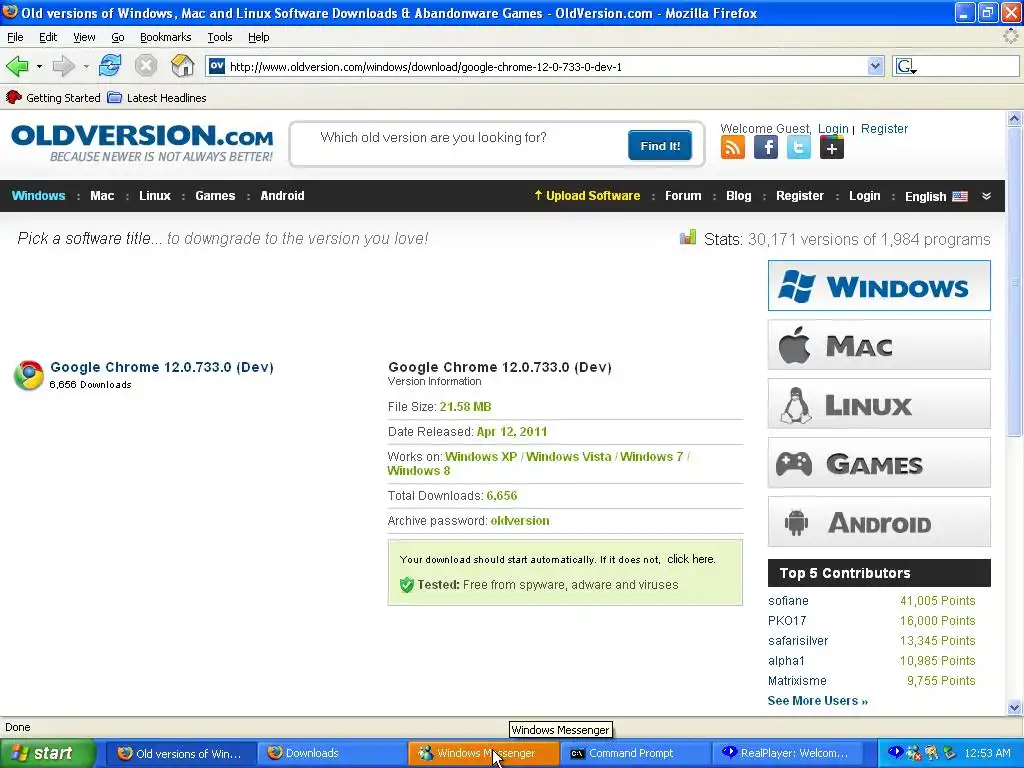This screenshot has width=1024, height=768.
Task: Click the Login link near Welcome Guest
Action: 833,129
